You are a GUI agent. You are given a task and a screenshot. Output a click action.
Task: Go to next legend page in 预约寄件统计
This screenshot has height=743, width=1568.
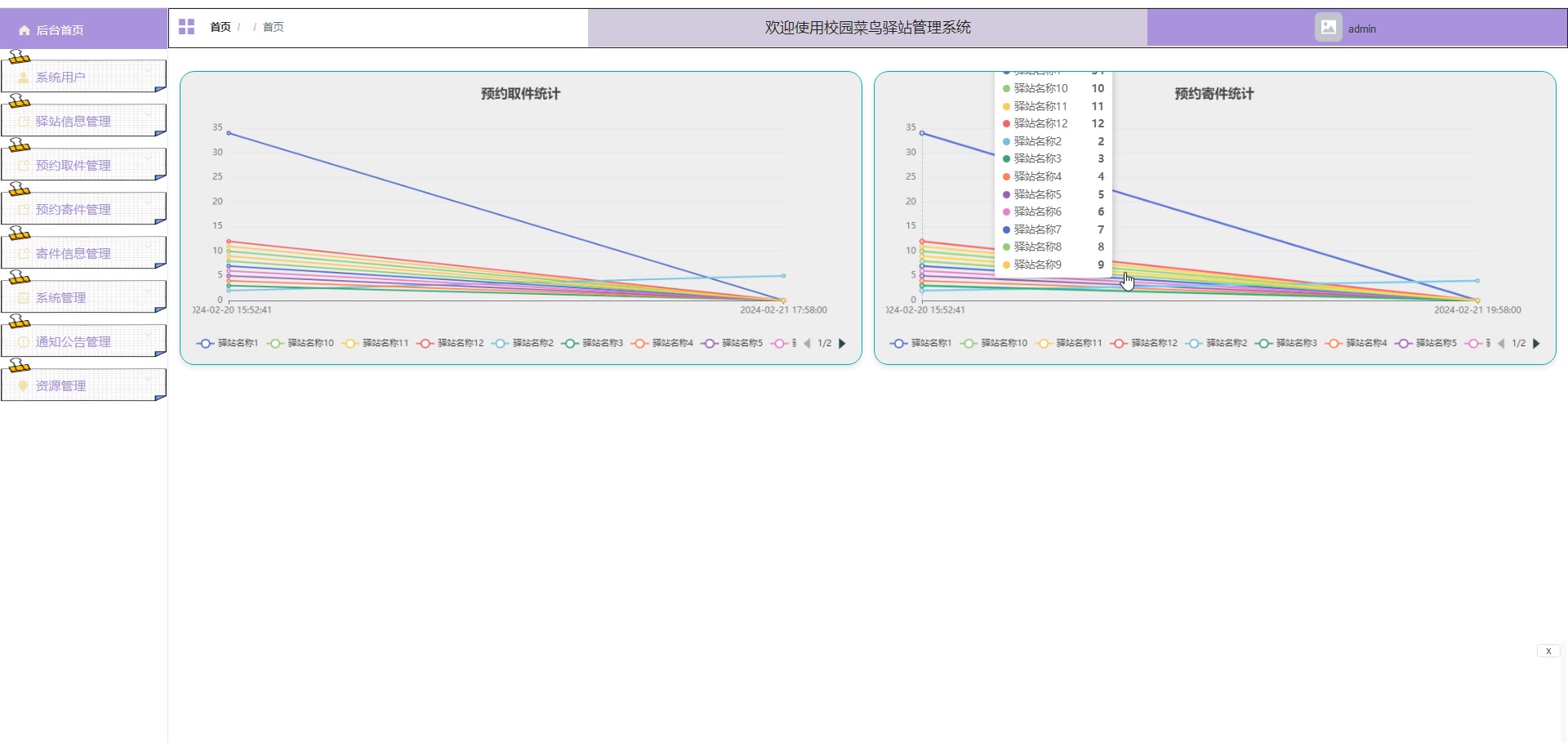(x=1536, y=344)
